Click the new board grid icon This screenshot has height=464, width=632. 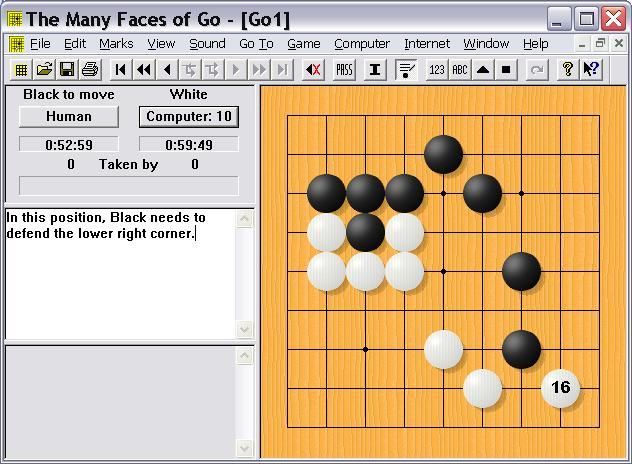click(x=20, y=69)
